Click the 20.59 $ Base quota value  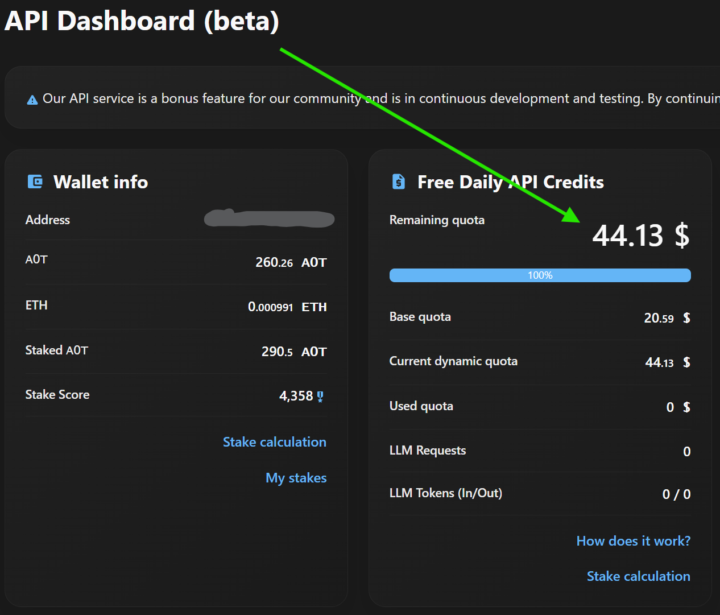click(x=667, y=318)
